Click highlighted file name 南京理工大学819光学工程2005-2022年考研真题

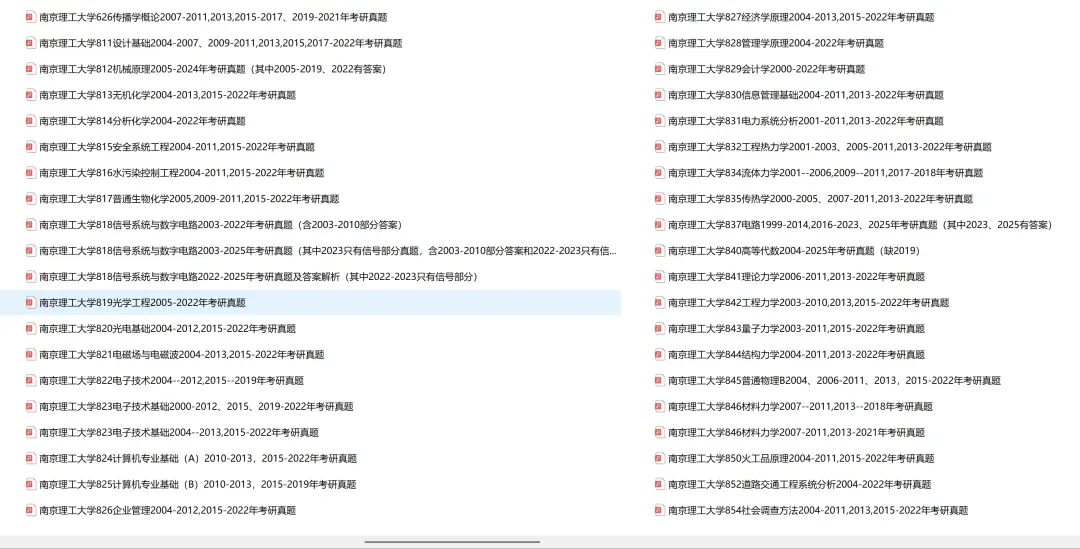(143, 302)
